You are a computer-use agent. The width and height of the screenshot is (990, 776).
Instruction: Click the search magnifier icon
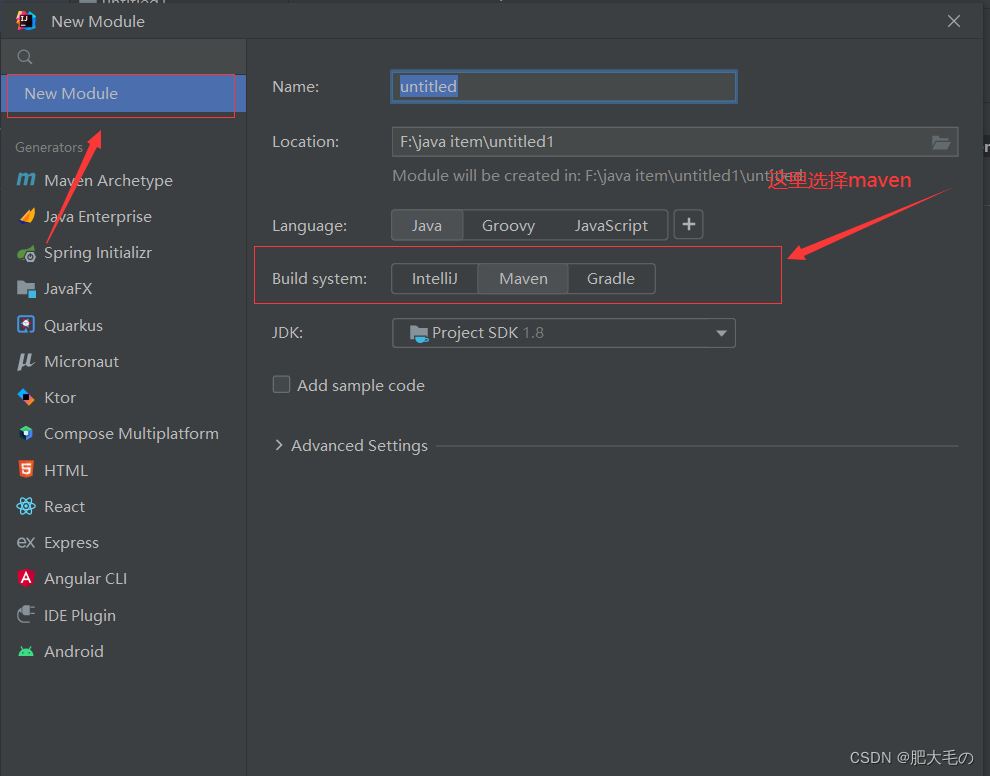point(25,57)
